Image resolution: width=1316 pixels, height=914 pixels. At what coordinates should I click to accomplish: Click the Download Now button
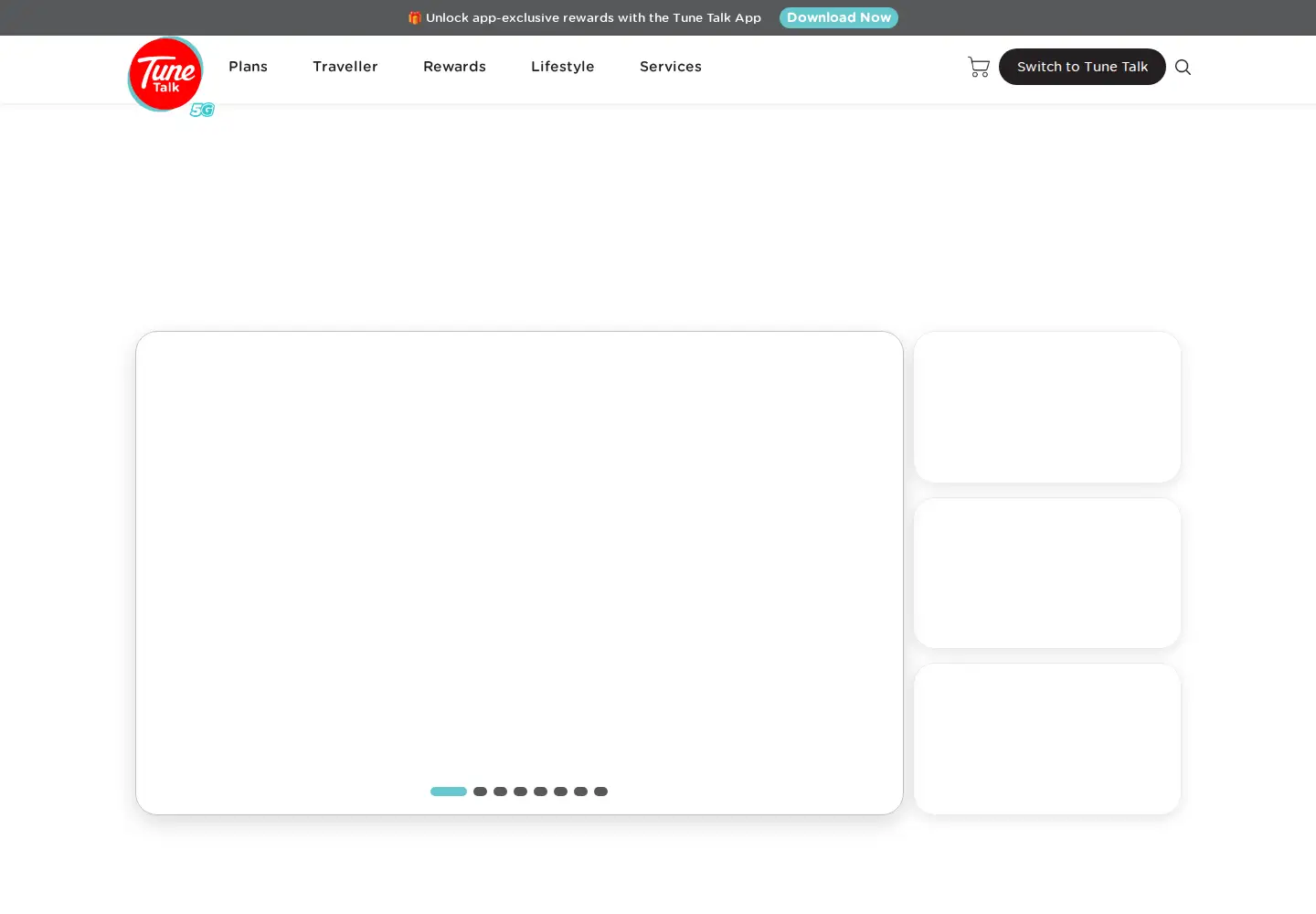pos(839,17)
